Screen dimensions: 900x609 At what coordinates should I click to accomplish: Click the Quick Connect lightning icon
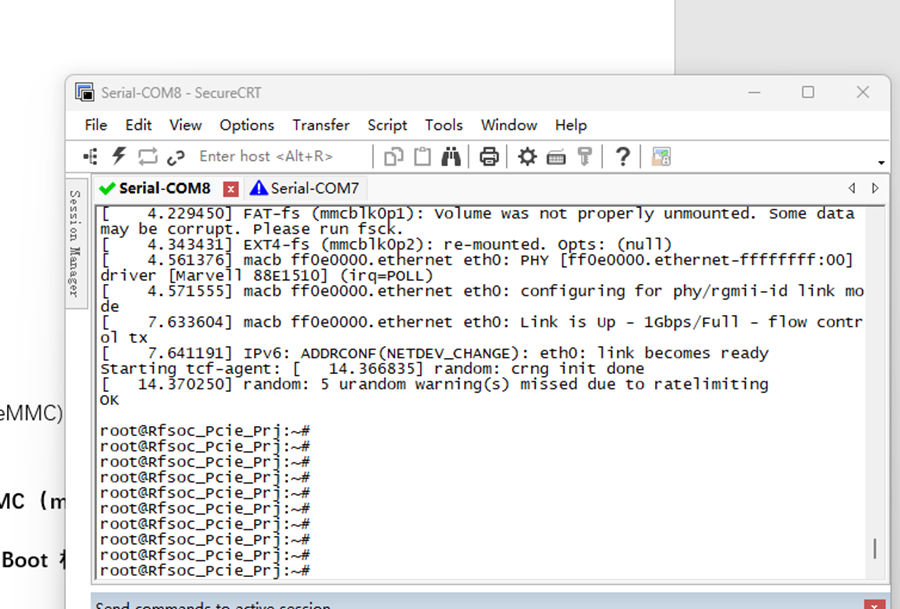[x=119, y=156]
